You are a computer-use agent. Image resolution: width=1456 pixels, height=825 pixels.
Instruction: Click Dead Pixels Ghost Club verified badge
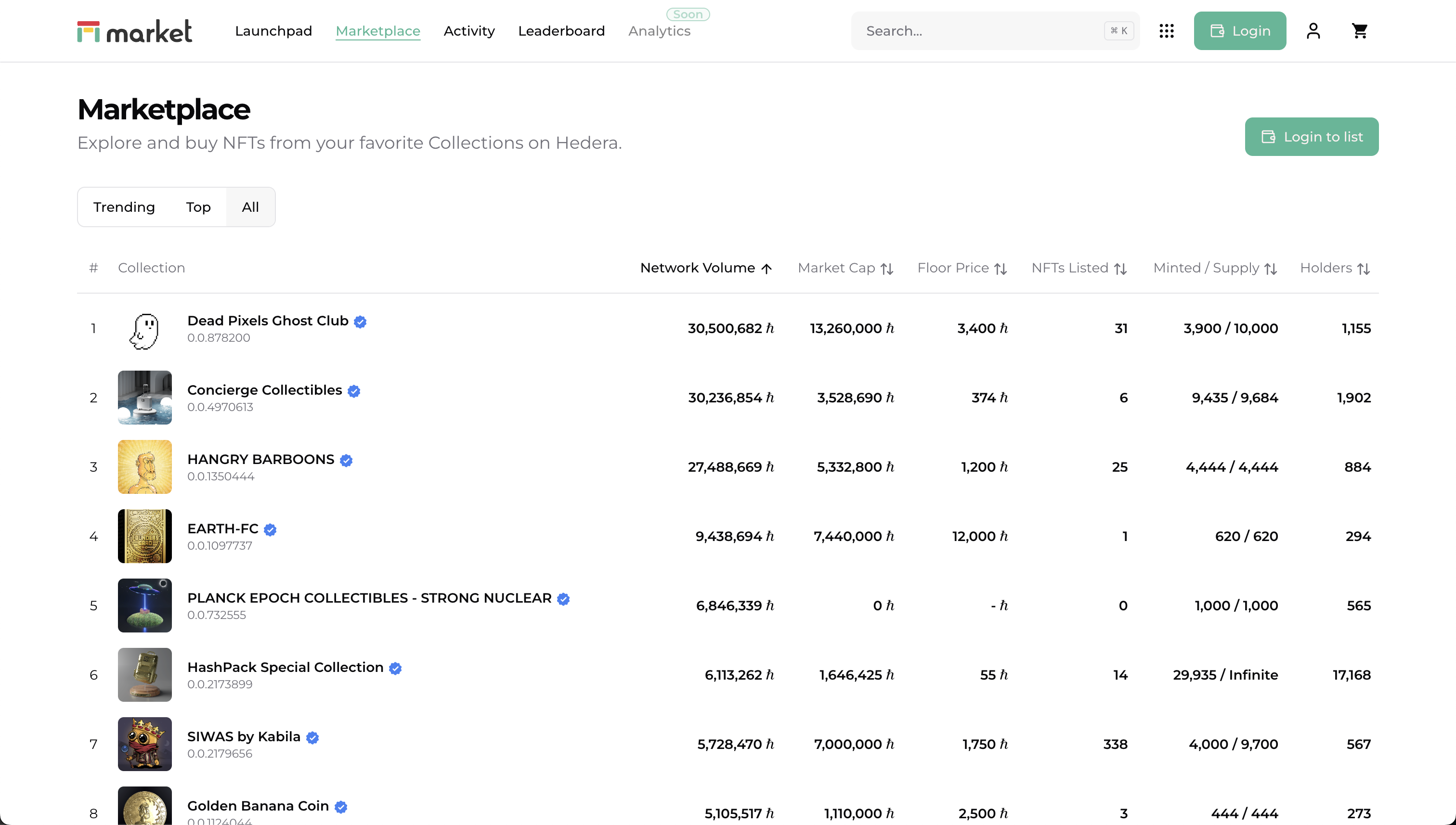point(360,322)
